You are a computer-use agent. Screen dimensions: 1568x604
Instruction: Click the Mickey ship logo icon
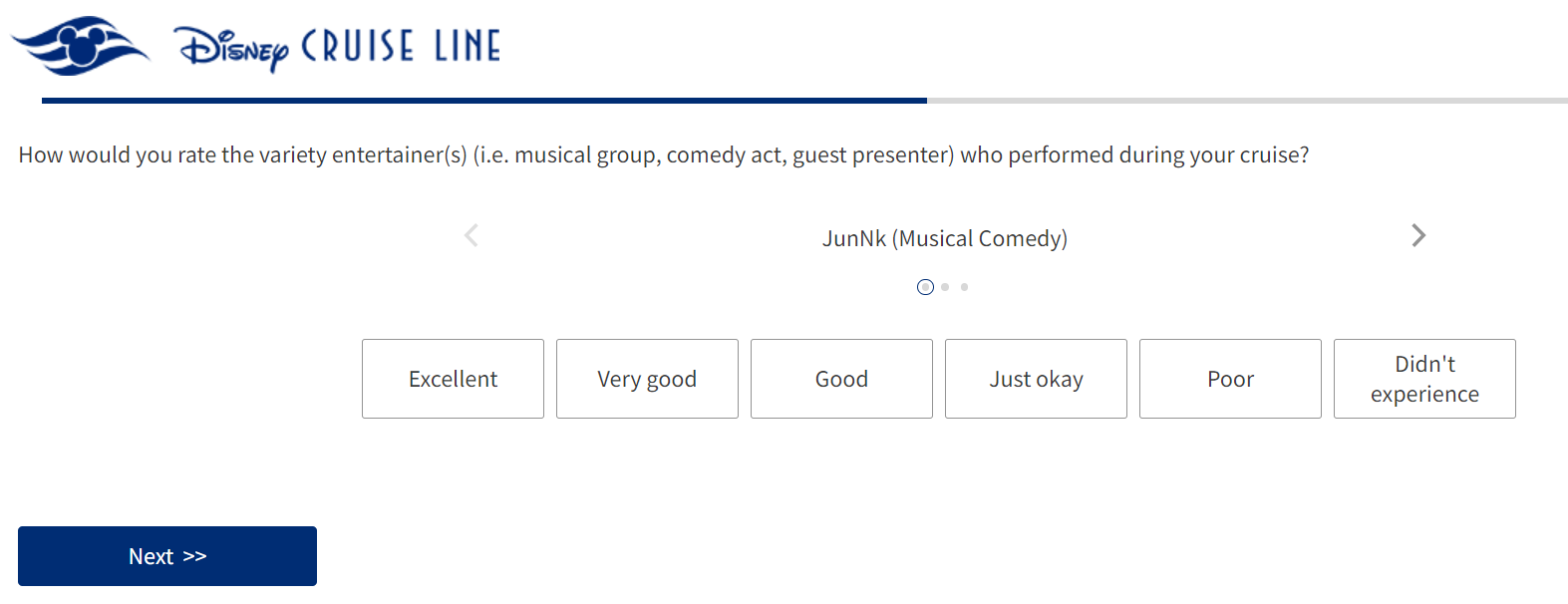tap(80, 46)
